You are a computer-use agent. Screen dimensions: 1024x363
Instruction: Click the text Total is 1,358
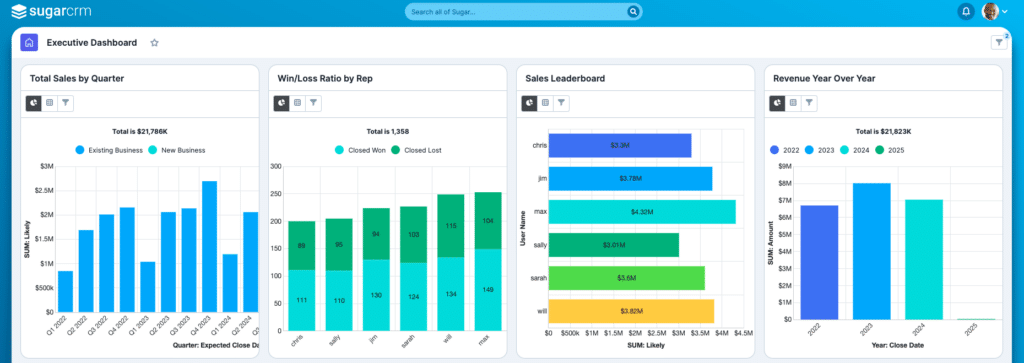(388, 131)
